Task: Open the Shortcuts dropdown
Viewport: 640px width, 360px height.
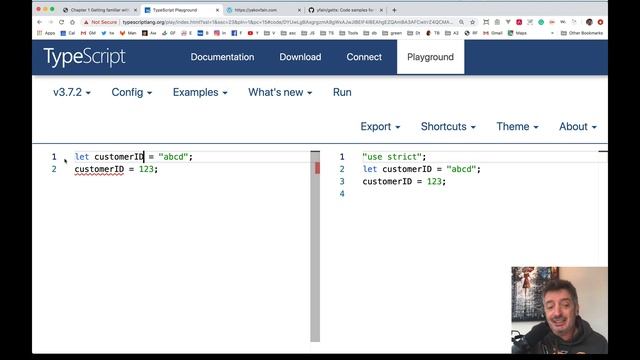Action: click(x=448, y=127)
